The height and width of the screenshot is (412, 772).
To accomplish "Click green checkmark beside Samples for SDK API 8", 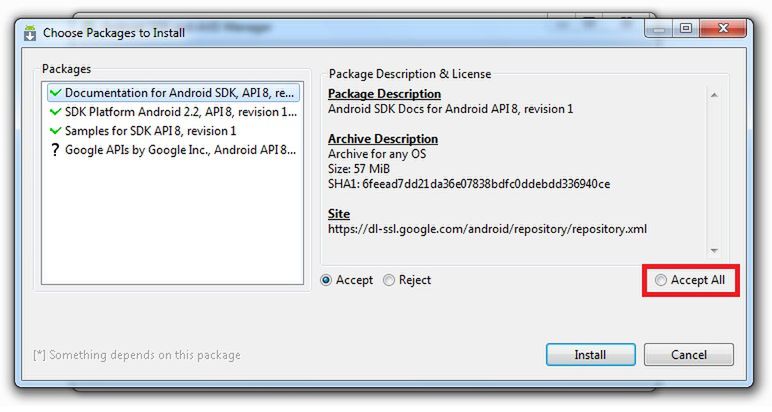I will pos(54,131).
